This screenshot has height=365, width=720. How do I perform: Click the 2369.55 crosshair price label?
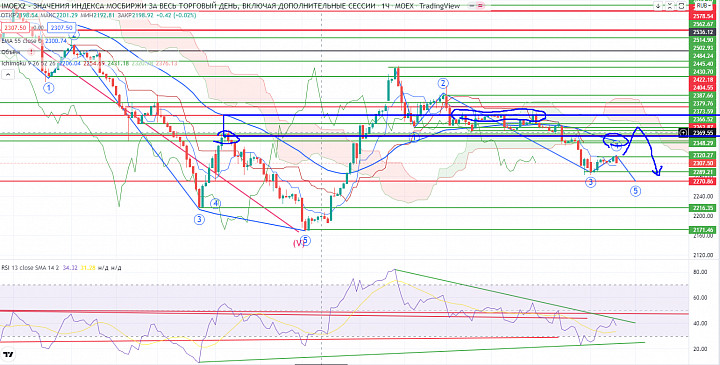(x=704, y=132)
